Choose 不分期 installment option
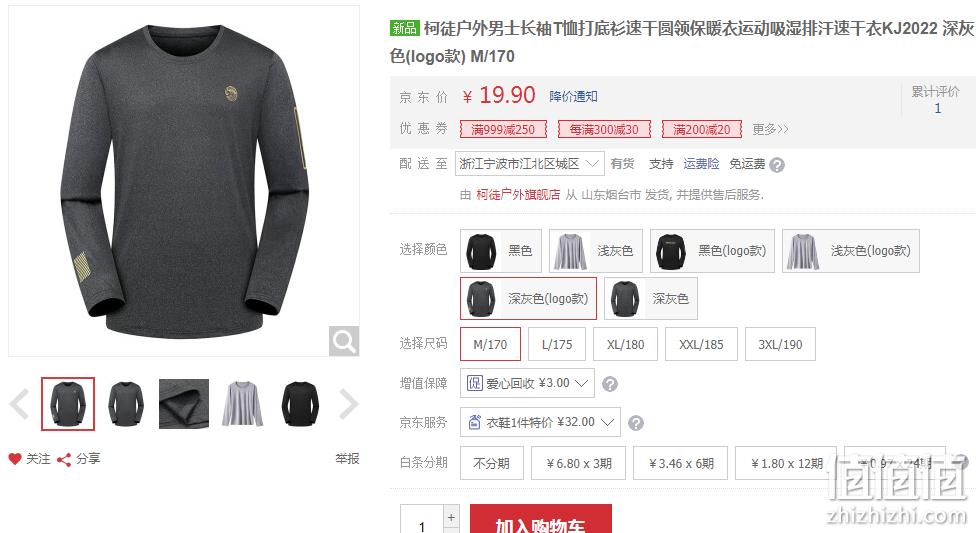 click(492, 463)
